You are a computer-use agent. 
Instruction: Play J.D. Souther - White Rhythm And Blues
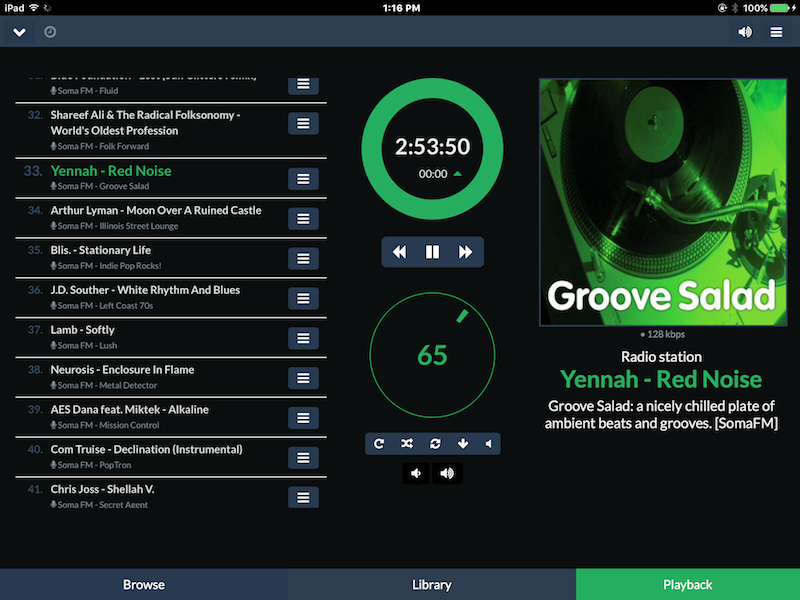145,290
